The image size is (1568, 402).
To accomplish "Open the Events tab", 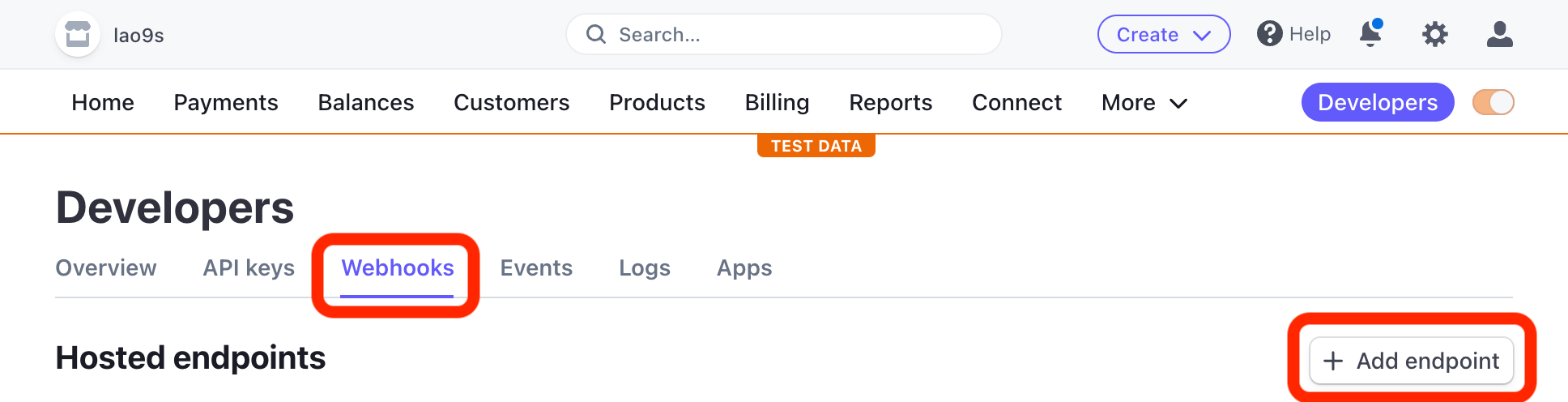I will (x=536, y=268).
